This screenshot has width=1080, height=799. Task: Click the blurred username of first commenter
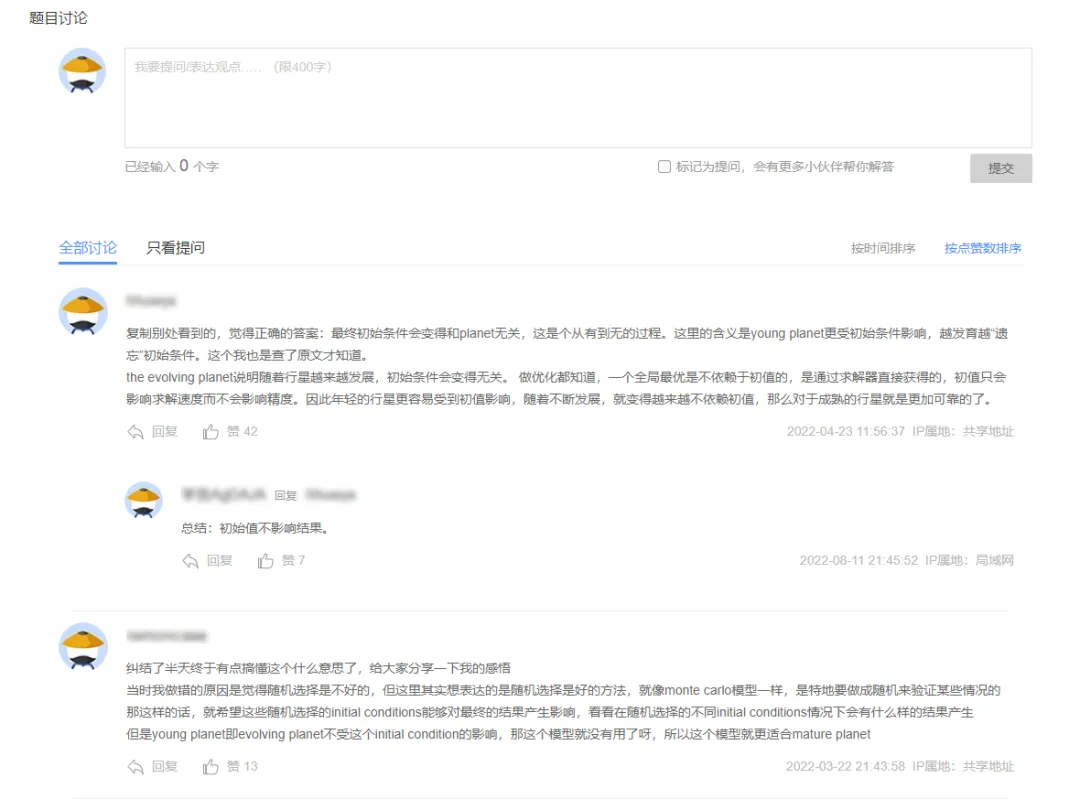pyautogui.click(x=151, y=300)
